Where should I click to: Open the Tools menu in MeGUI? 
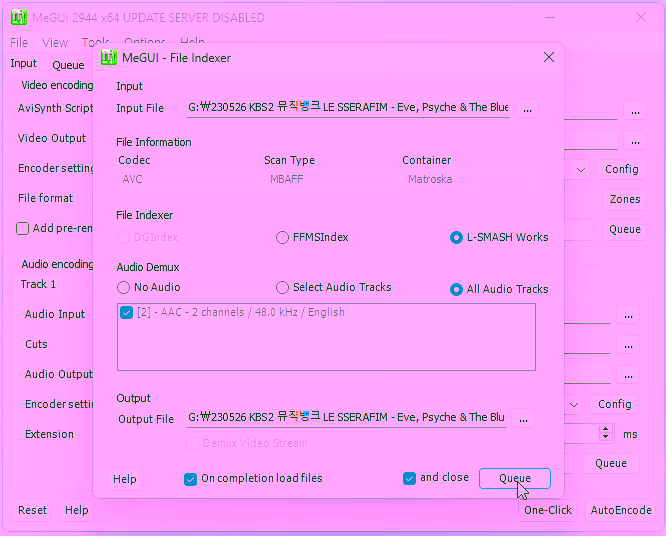click(x=95, y=42)
